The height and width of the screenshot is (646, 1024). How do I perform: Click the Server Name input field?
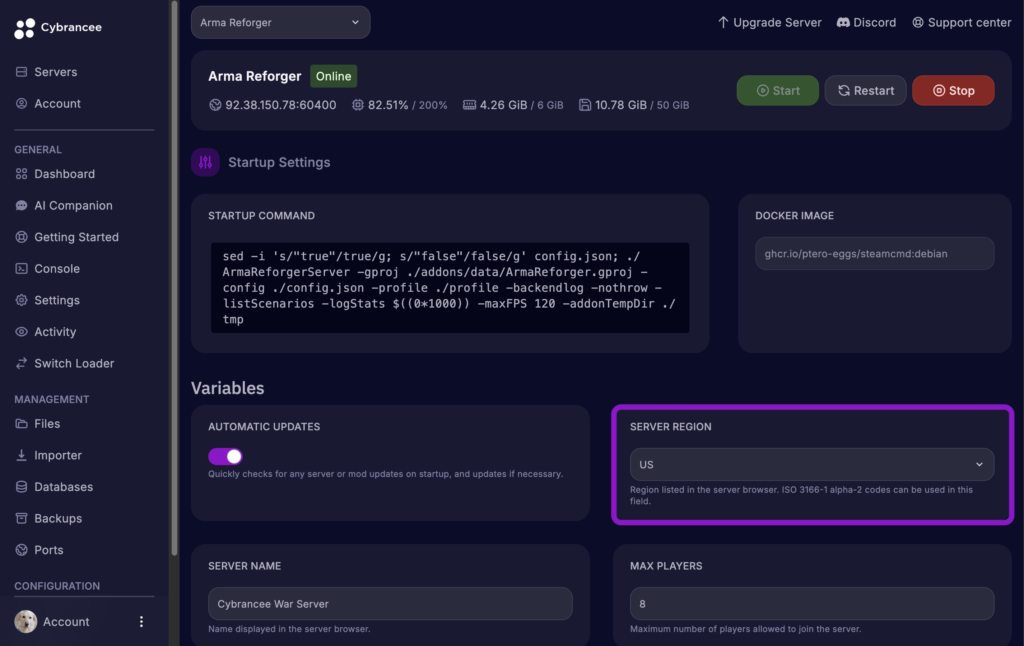(390, 604)
